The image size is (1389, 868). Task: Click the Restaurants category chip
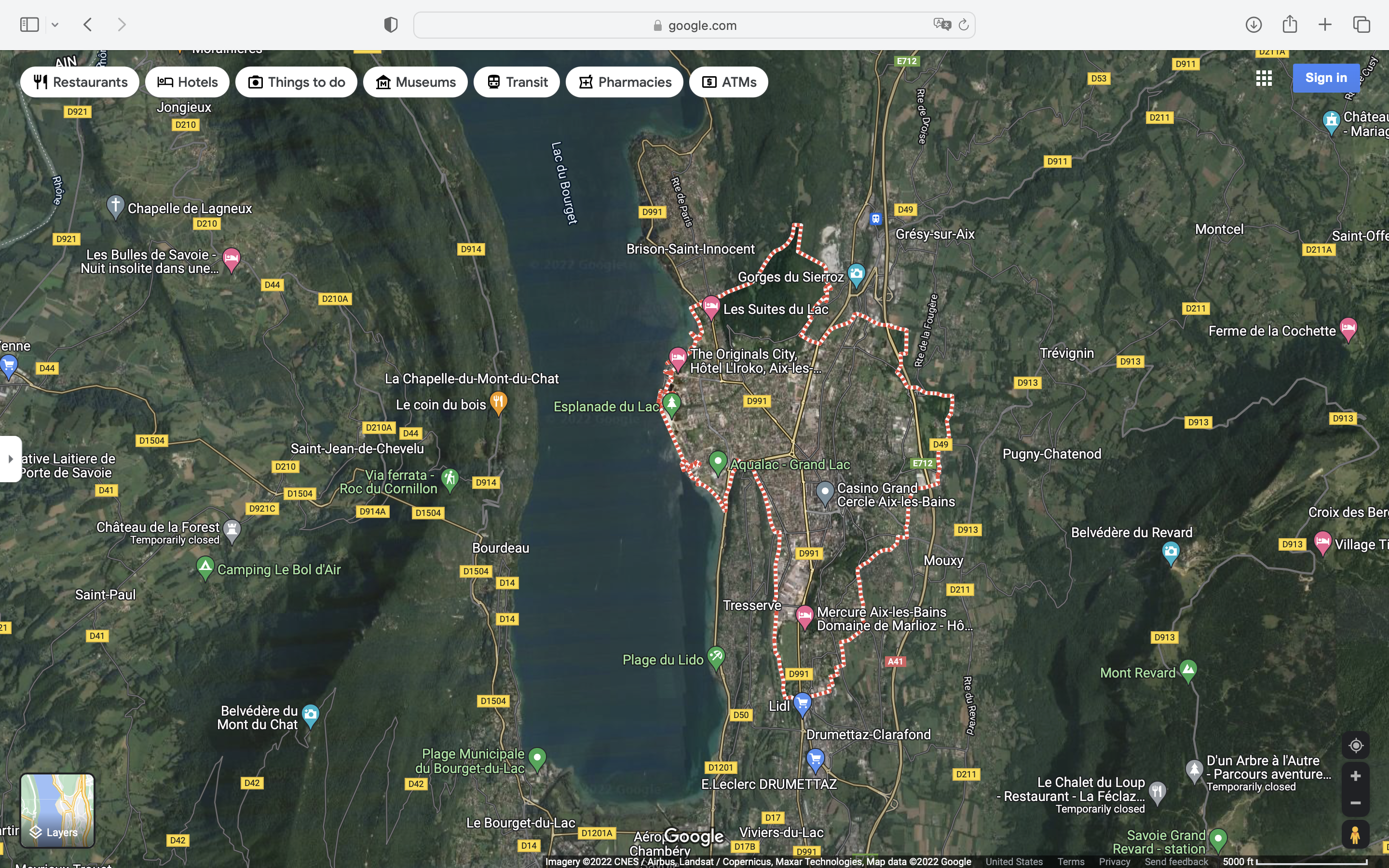pyautogui.click(x=80, y=82)
